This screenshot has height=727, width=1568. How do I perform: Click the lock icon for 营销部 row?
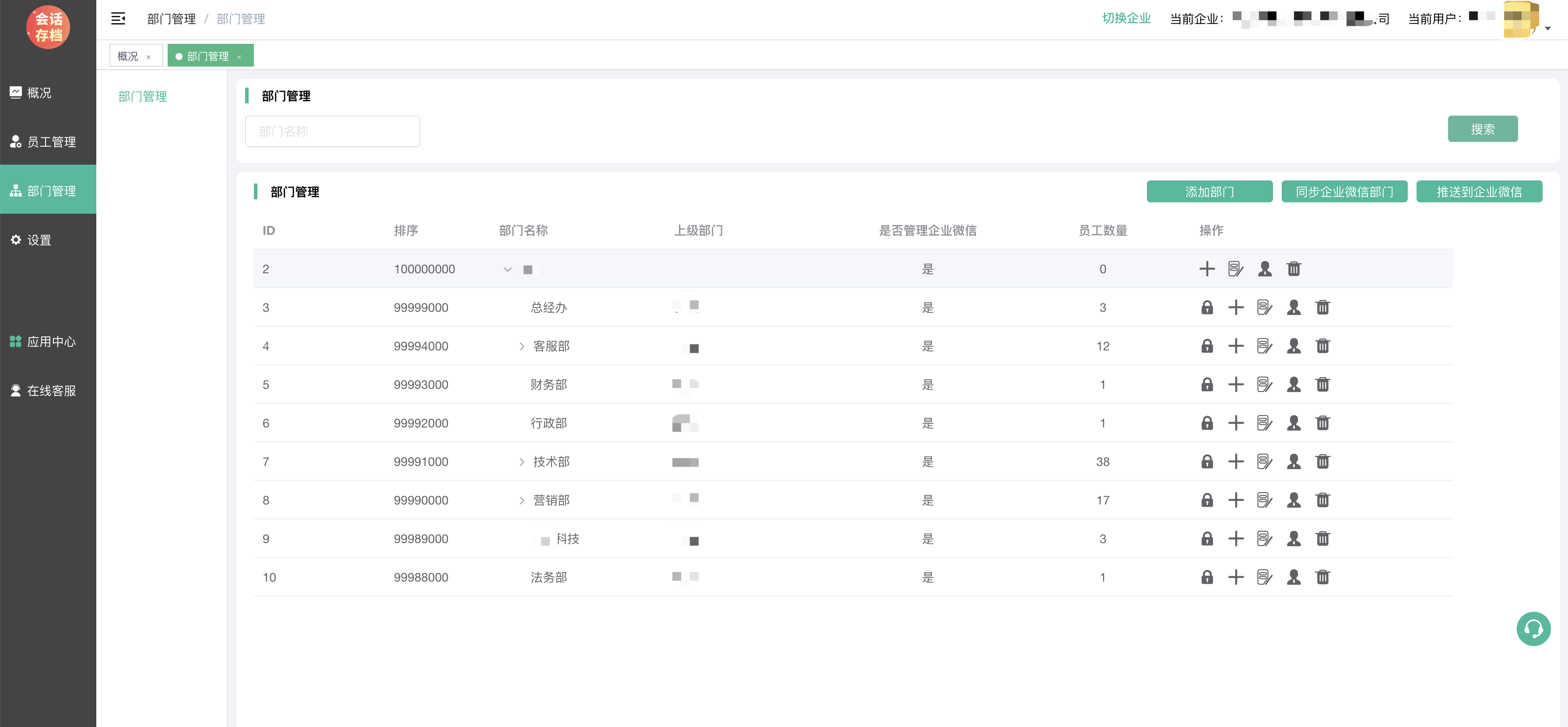1206,500
